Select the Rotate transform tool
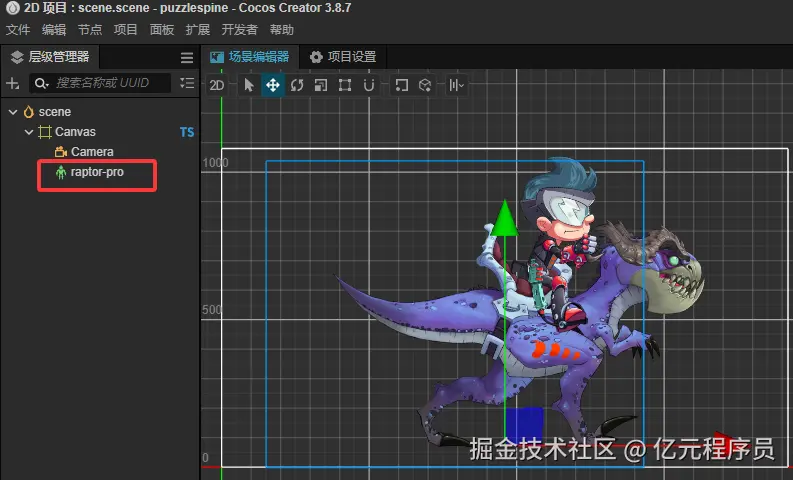 click(x=297, y=85)
